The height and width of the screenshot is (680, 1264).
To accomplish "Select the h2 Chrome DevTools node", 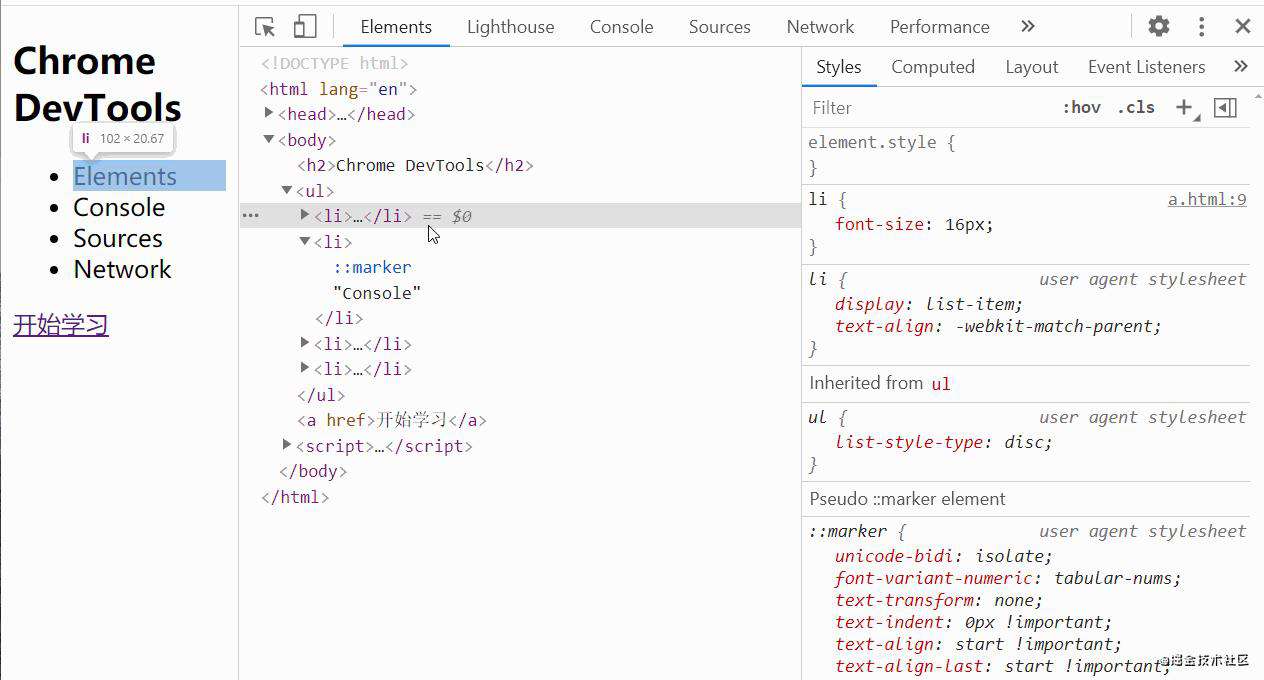I will (x=416, y=165).
